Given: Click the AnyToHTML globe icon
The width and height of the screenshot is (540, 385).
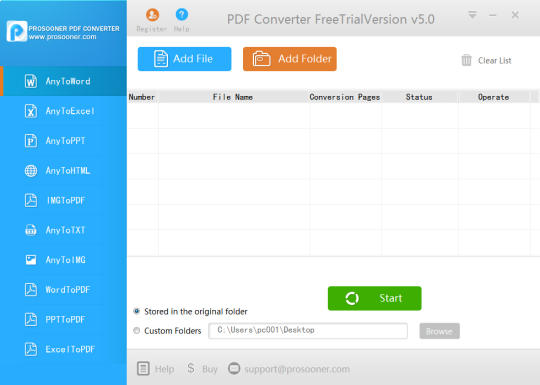Looking at the screenshot, I should point(31,170).
